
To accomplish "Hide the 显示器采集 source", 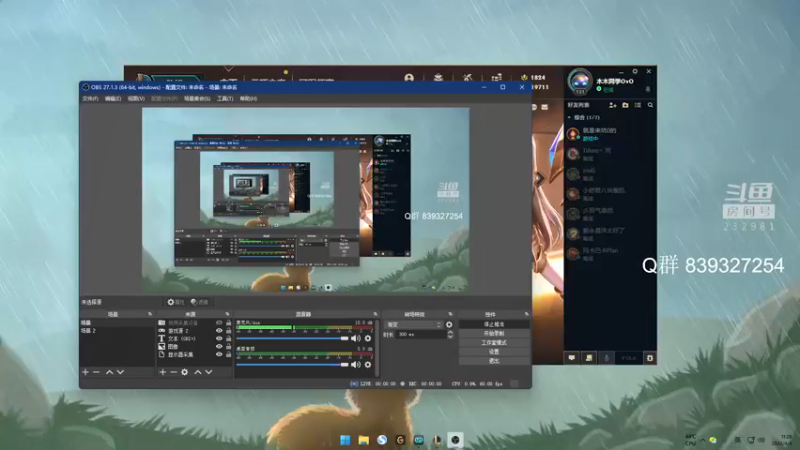I will [219, 355].
